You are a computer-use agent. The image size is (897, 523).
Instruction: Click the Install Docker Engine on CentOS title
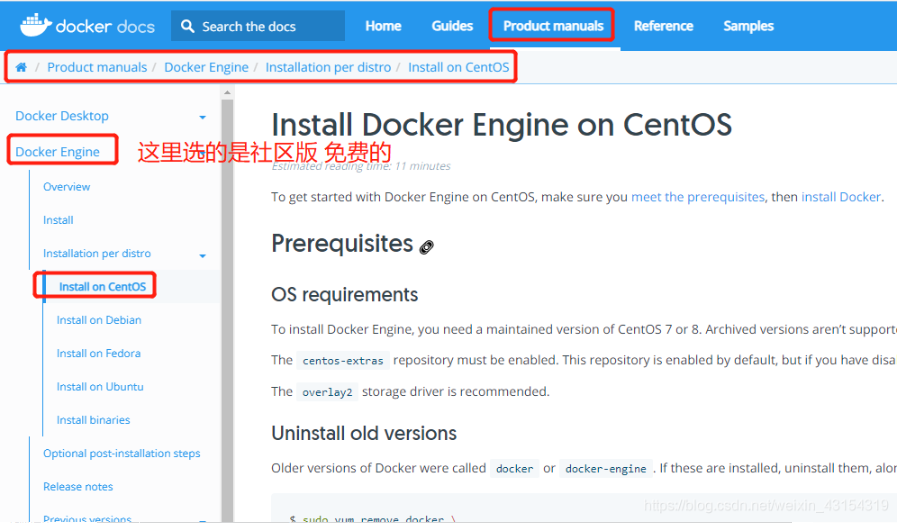coord(501,124)
